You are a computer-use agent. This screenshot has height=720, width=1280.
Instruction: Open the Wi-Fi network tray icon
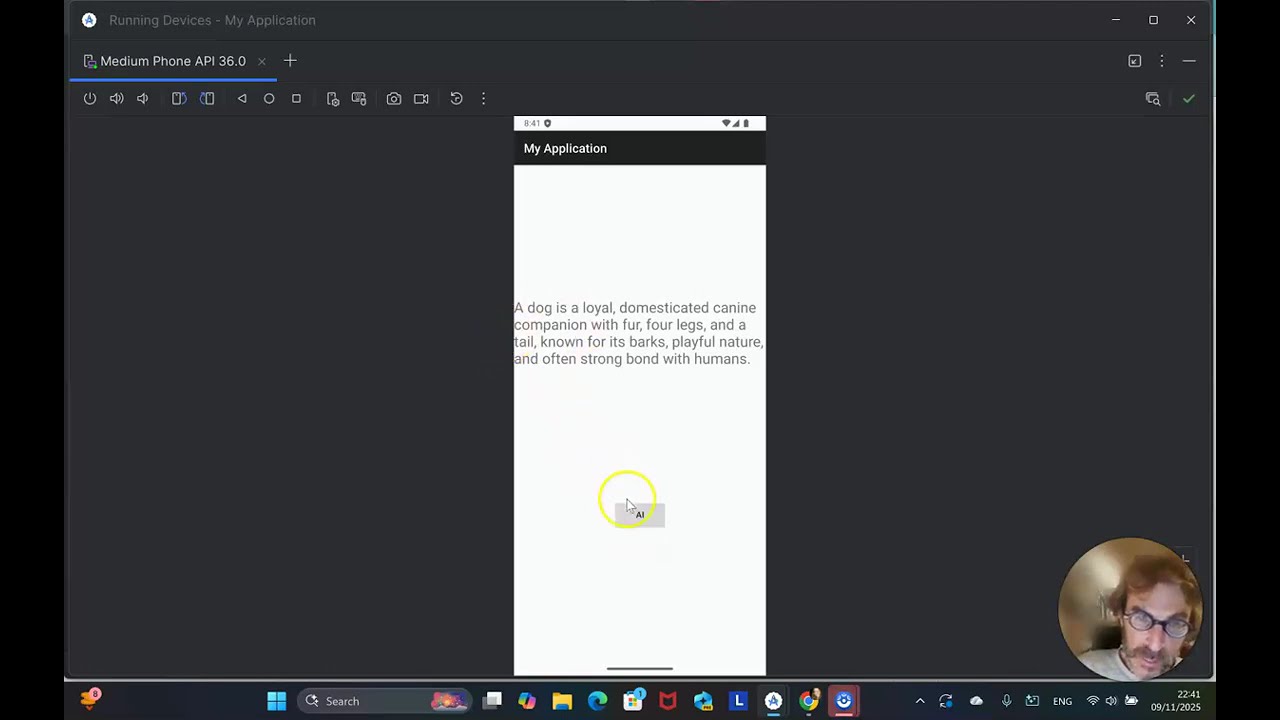tap(1093, 701)
